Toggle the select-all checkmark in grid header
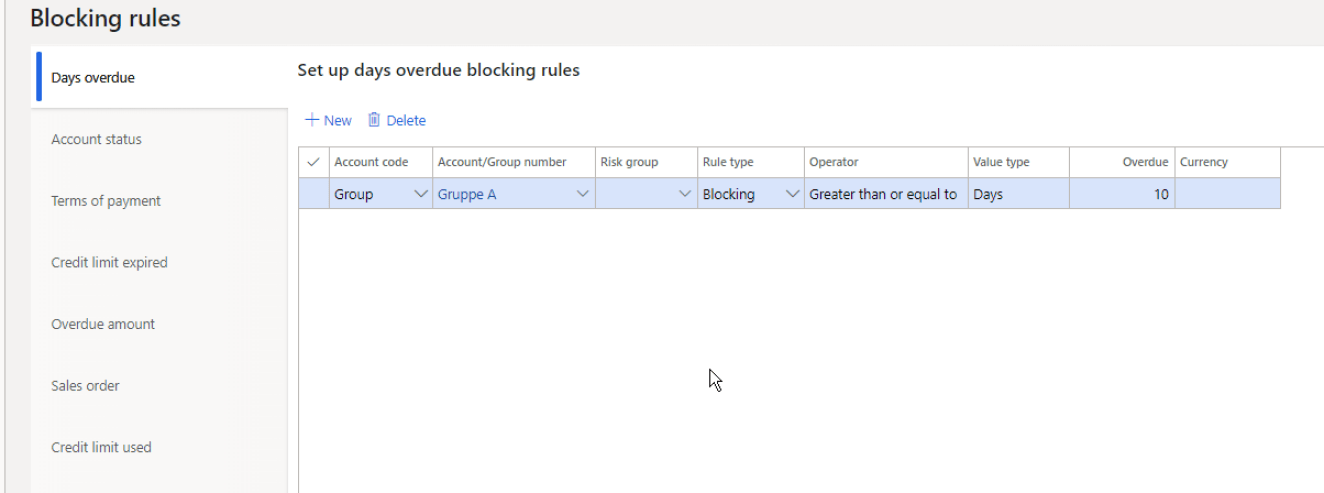 313,162
